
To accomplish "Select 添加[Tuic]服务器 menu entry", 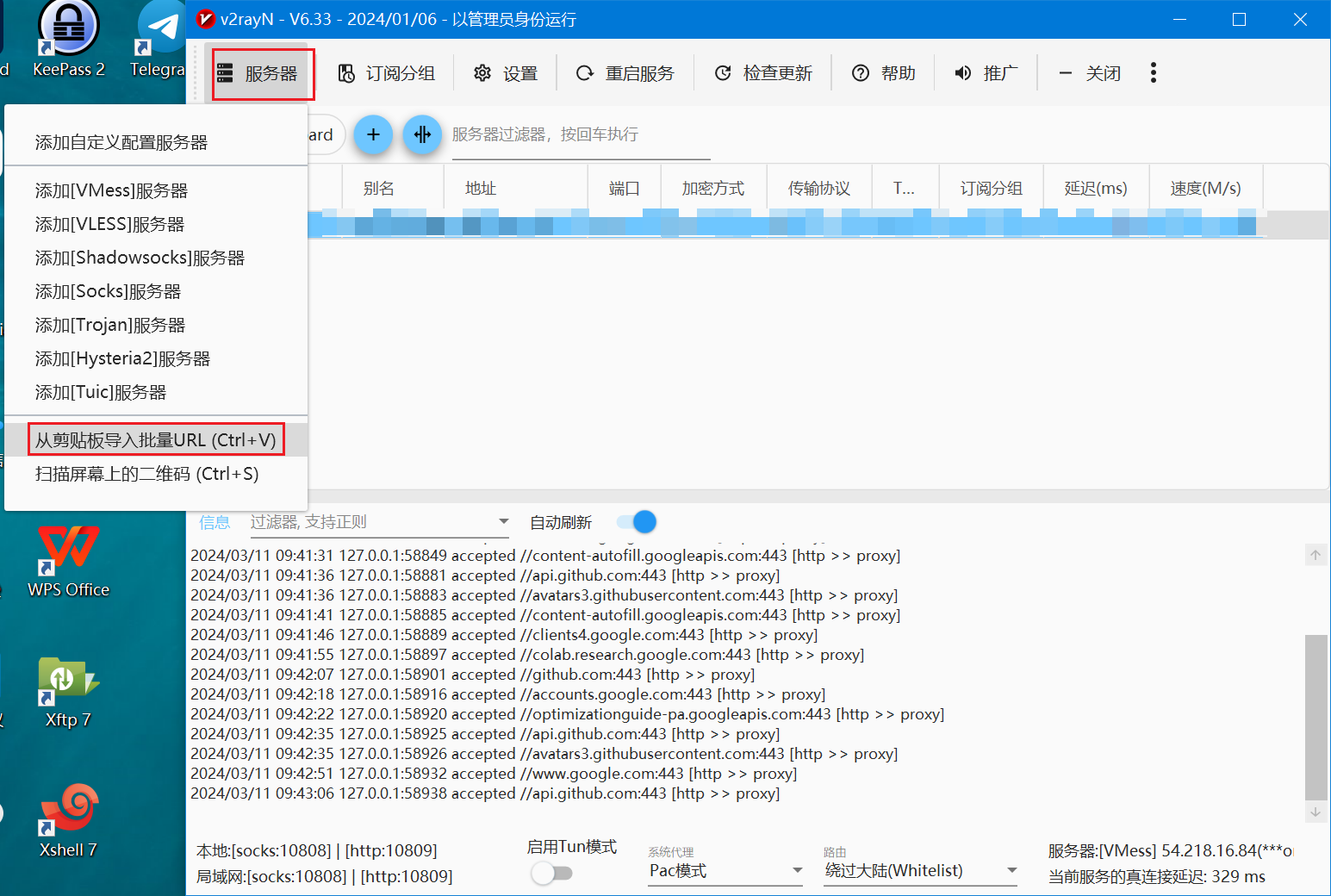I will pyautogui.click(x=156, y=392).
